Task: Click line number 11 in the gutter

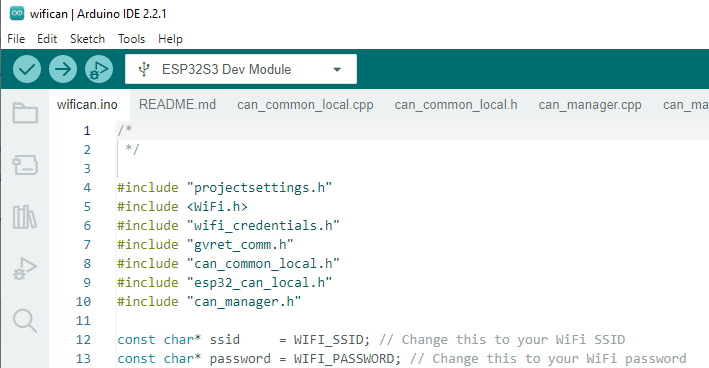Action: [x=83, y=321]
